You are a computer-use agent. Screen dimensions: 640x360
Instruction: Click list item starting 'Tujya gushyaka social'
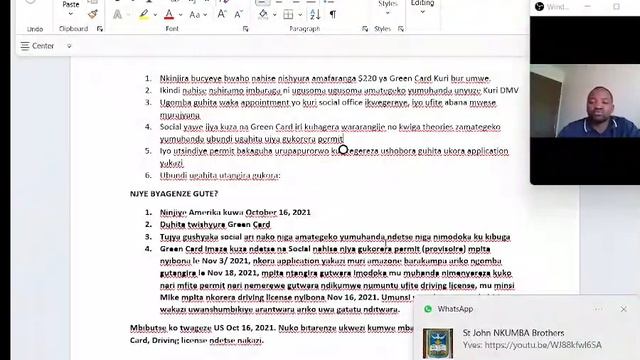[x=335, y=237]
